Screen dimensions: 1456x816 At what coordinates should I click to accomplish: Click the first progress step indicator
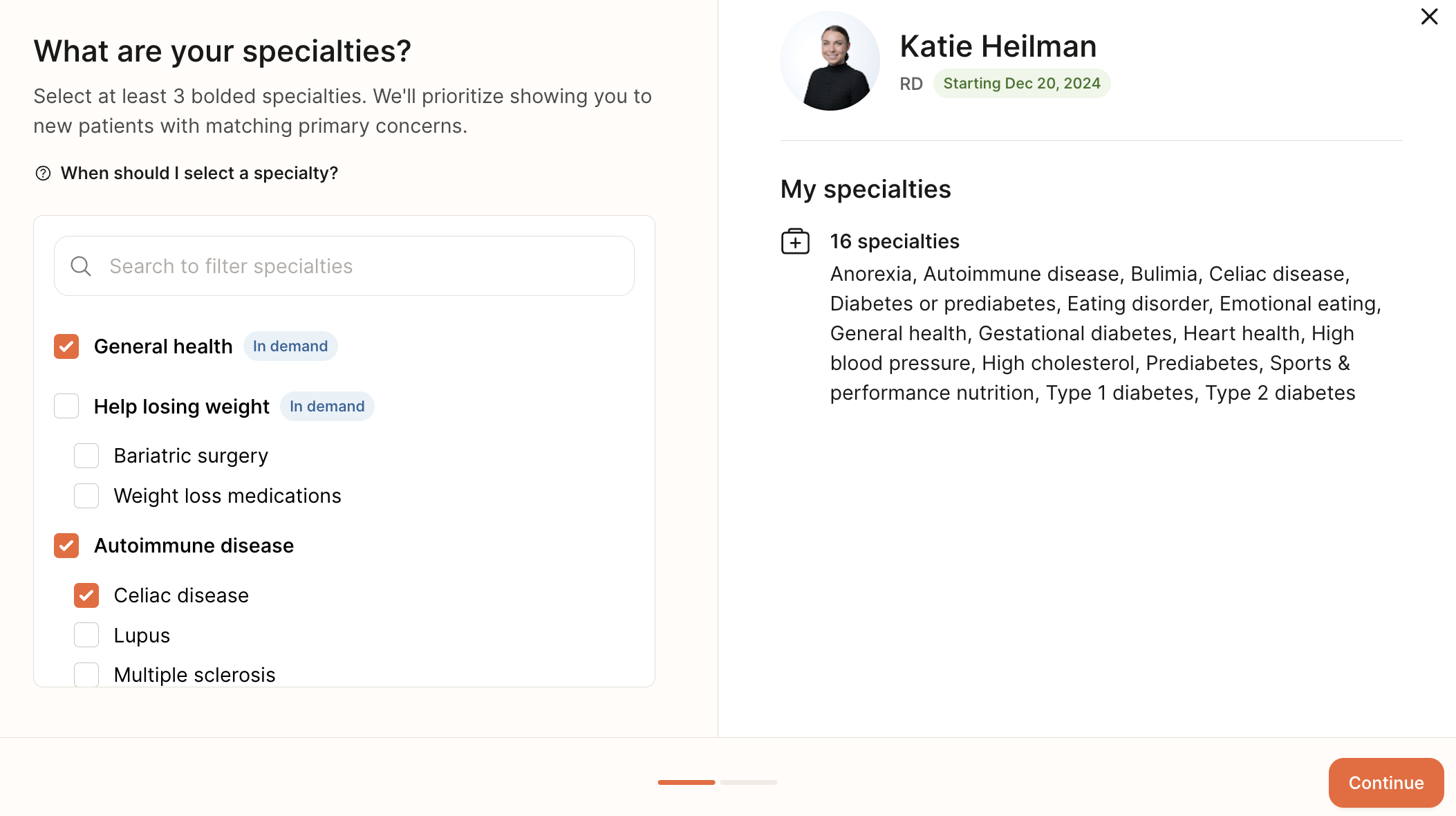tap(686, 782)
